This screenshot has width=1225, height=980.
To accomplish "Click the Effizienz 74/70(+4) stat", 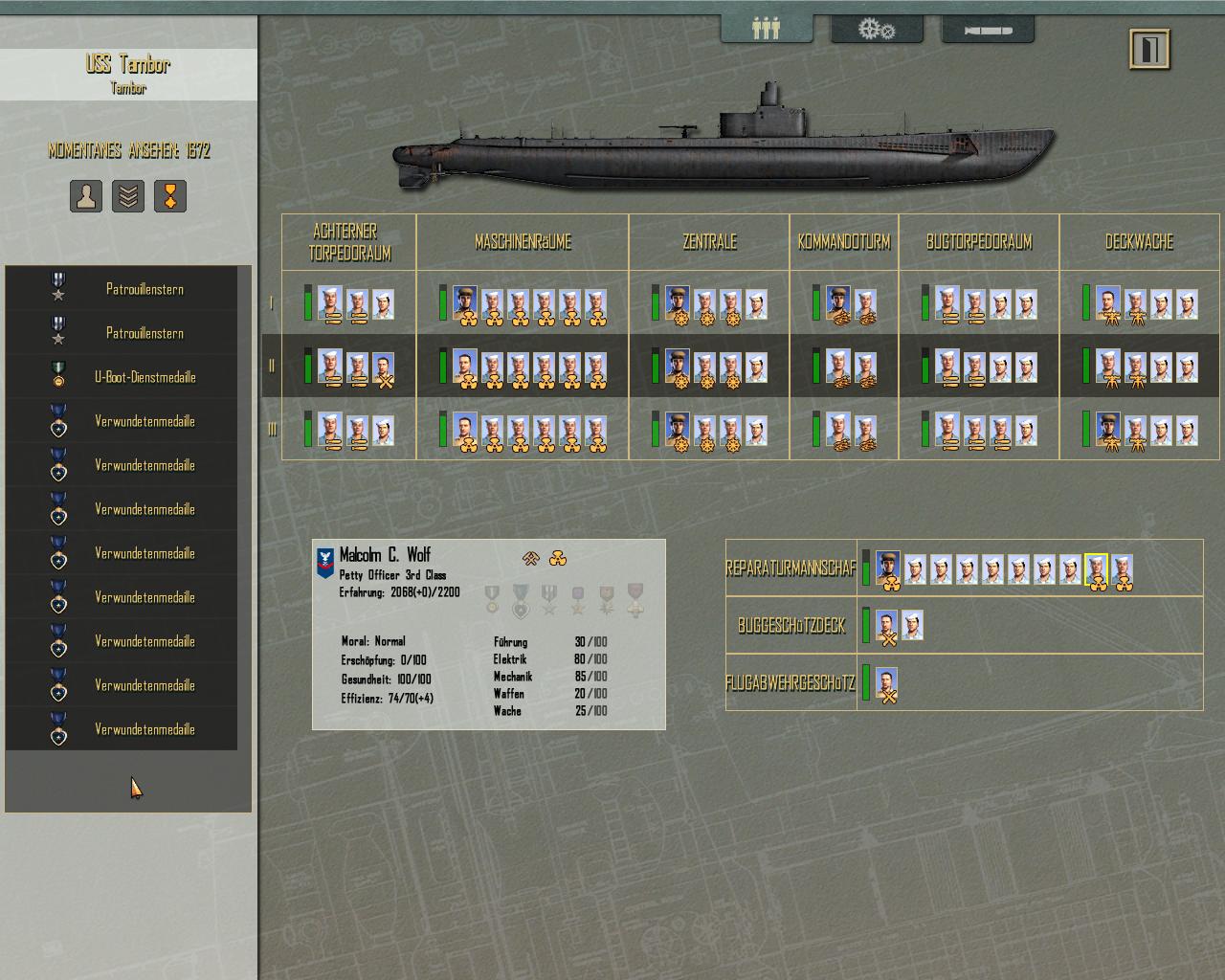I will pos(388,699).
